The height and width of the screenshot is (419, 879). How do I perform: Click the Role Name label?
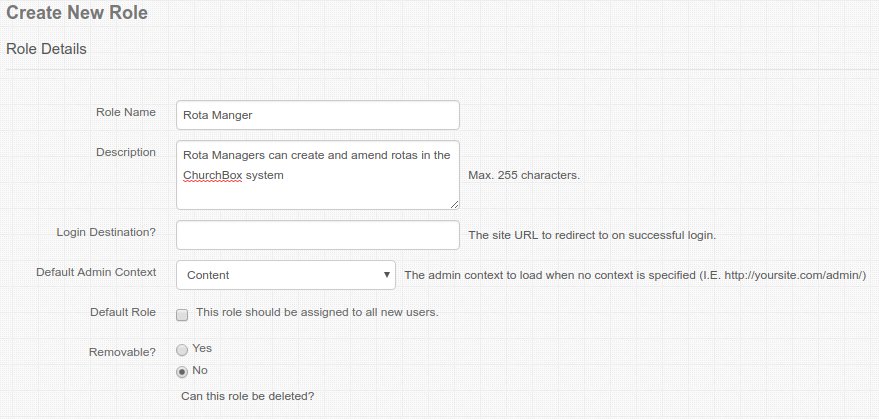[125, 112]
